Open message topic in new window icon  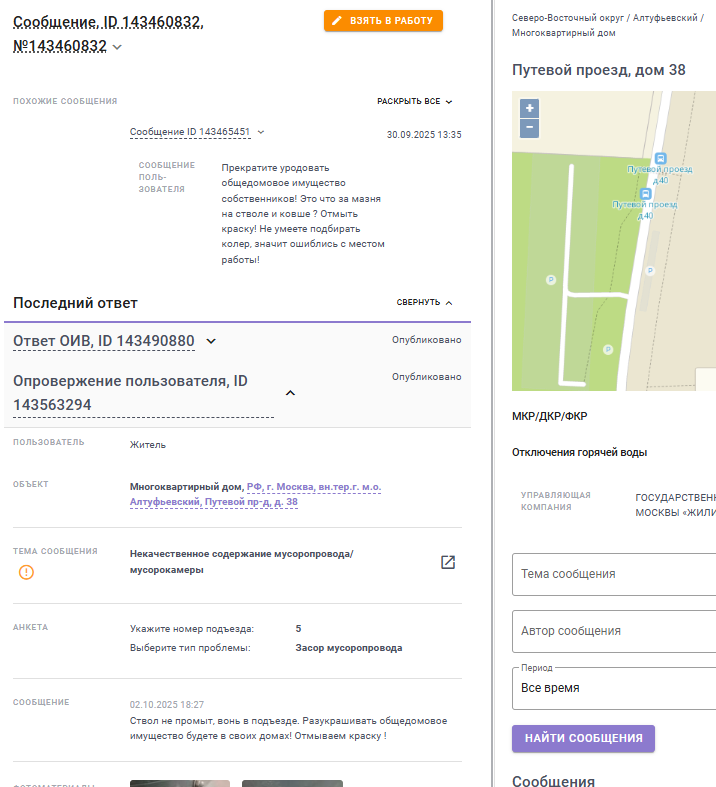pyautogui.click(x=448, y=562)
